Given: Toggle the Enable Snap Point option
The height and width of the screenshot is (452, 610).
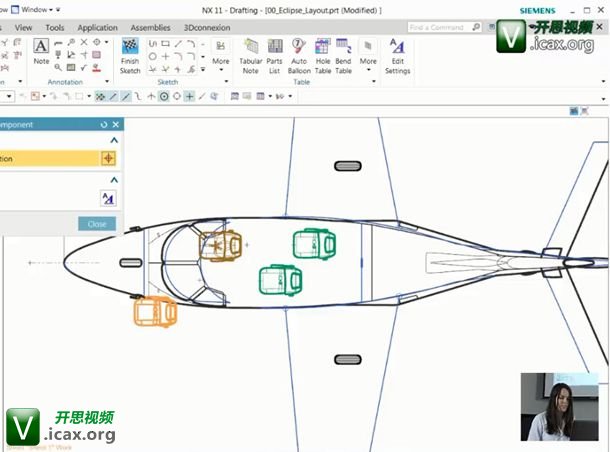Looking at the screenshot, I should [x=100, y=96].
